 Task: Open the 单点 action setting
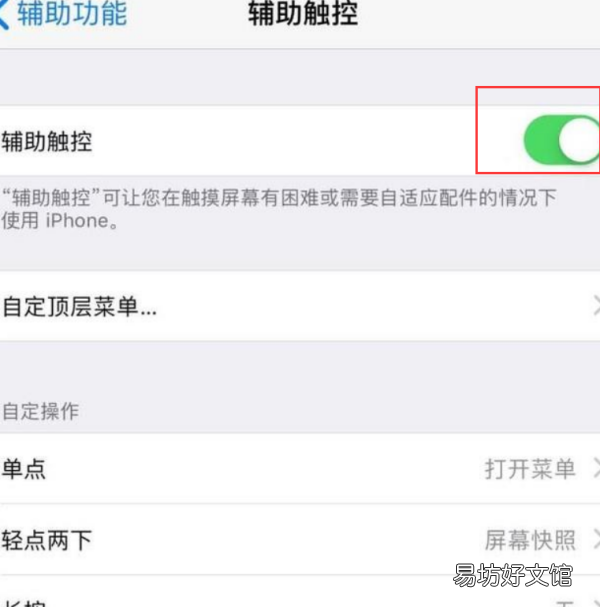coord(300,469)
